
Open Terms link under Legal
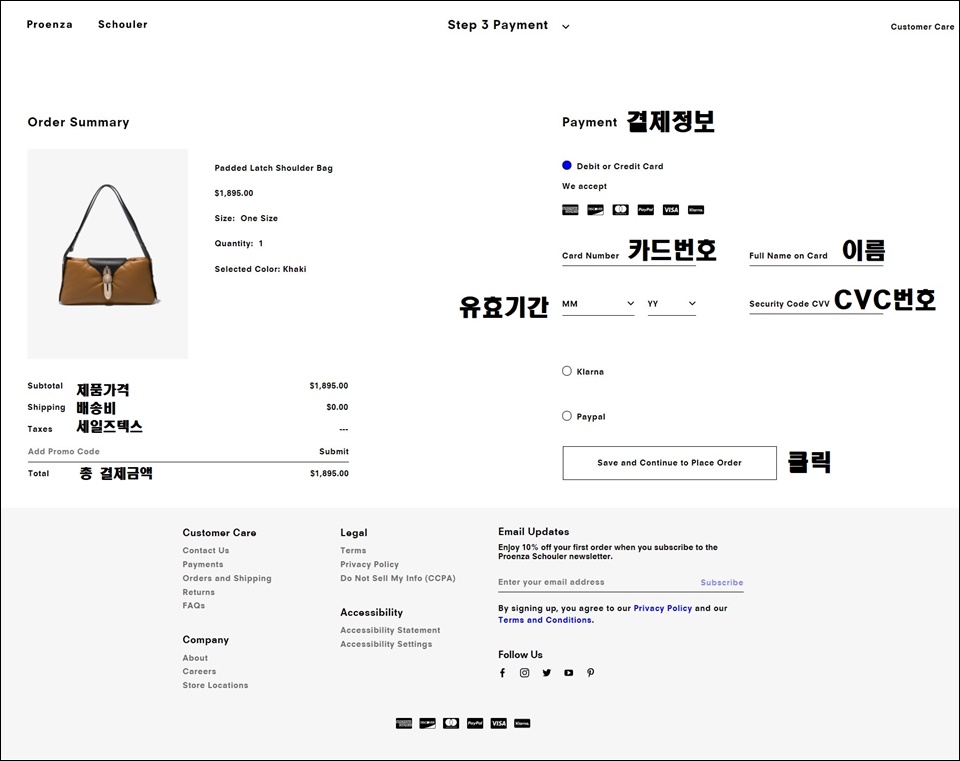[353, 550]
